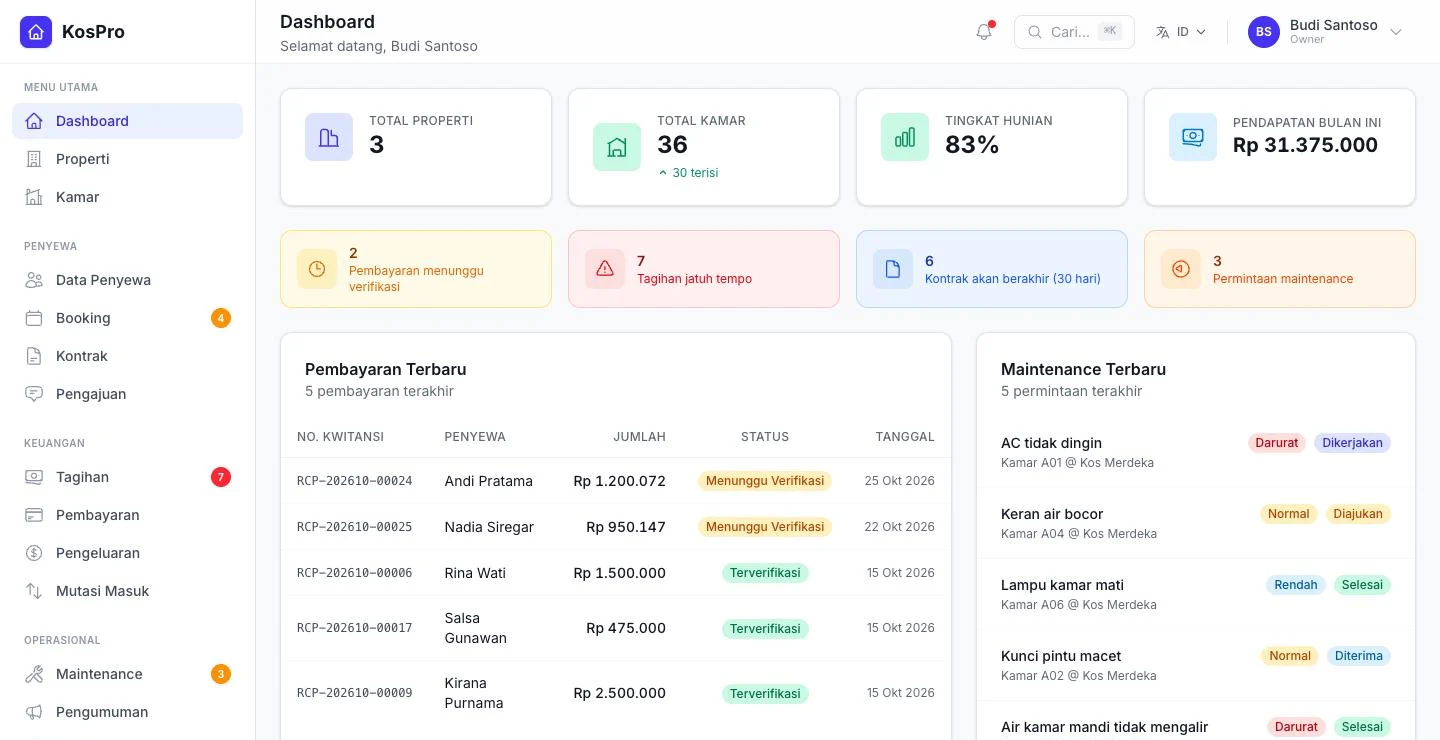Click the clock icon for pending payments
Image resolution: width=1440 pixels, height=740 pixels.
(x=317, y=269)
